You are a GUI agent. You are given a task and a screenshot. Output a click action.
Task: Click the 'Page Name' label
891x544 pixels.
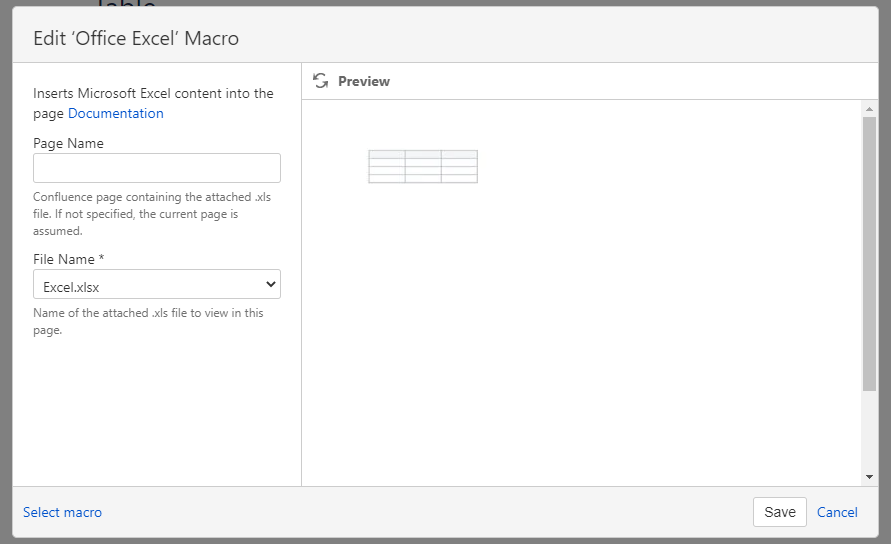(x=68, y=143)
